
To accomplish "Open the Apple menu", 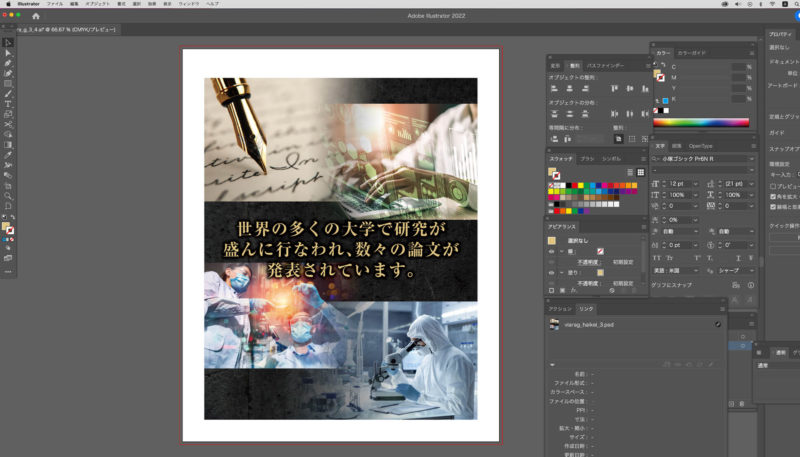I will coord(8,4).
